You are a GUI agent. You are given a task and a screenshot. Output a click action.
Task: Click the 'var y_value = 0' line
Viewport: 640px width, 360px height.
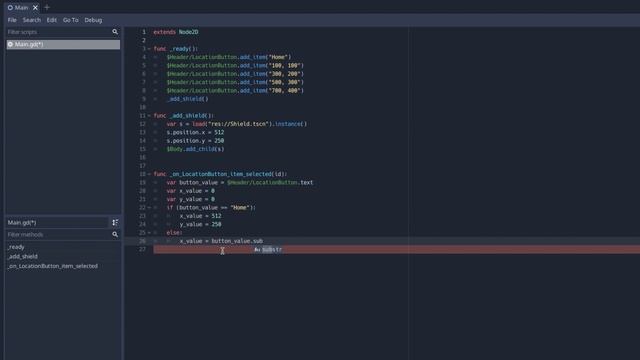[191, 199]
